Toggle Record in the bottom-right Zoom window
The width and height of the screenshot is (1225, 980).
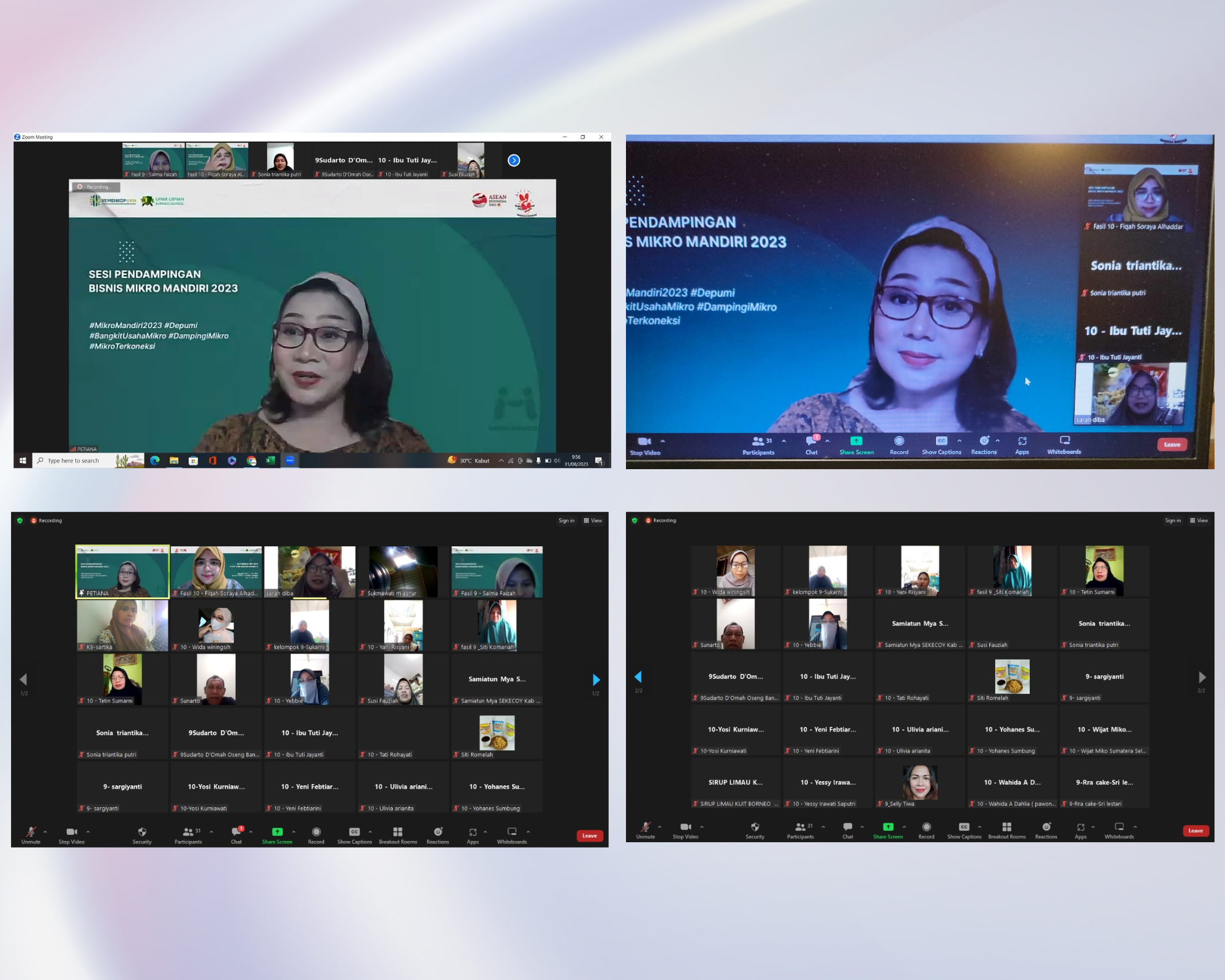(x=926, y=827)
